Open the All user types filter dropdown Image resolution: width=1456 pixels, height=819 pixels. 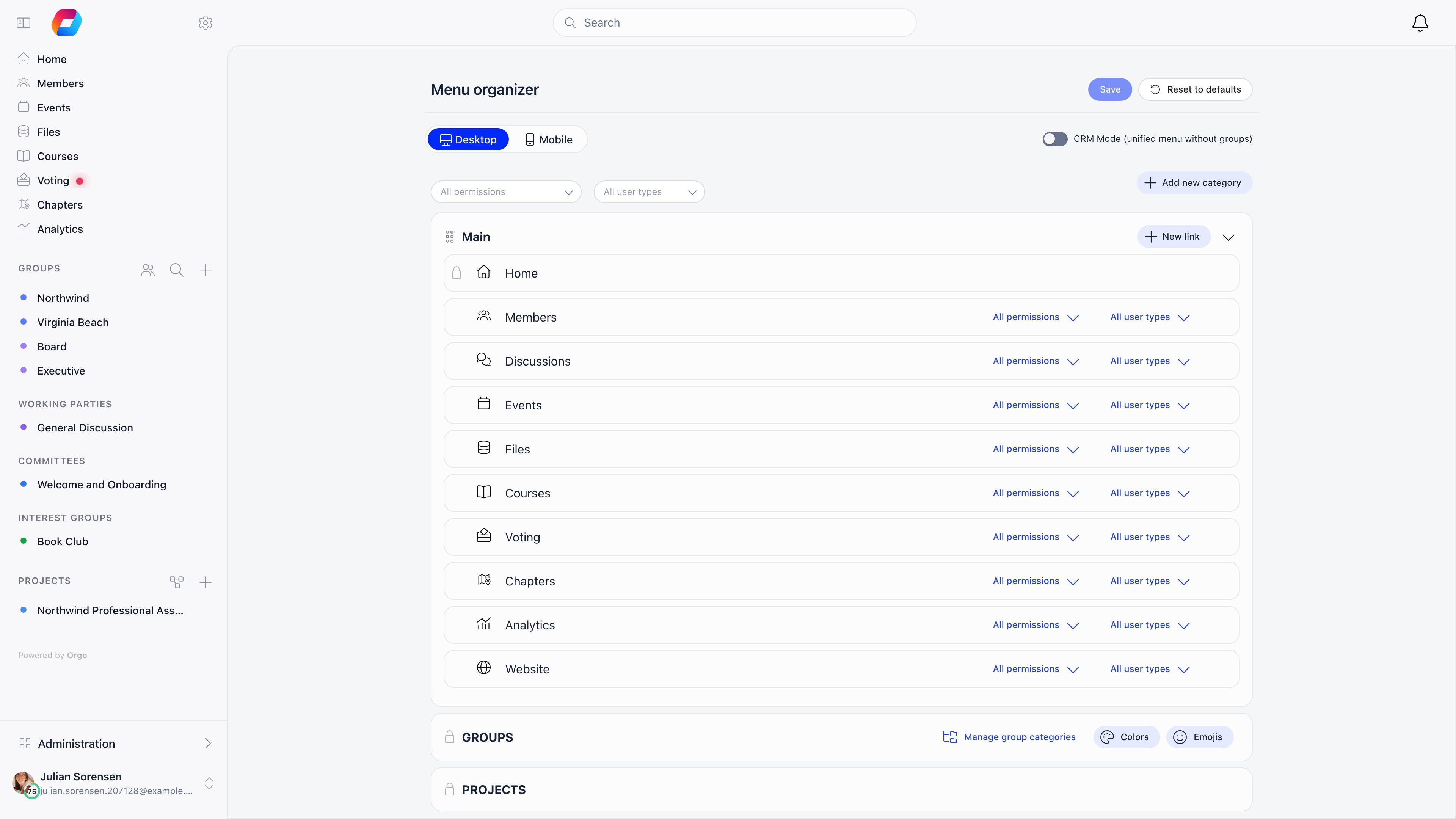[649, 192]
